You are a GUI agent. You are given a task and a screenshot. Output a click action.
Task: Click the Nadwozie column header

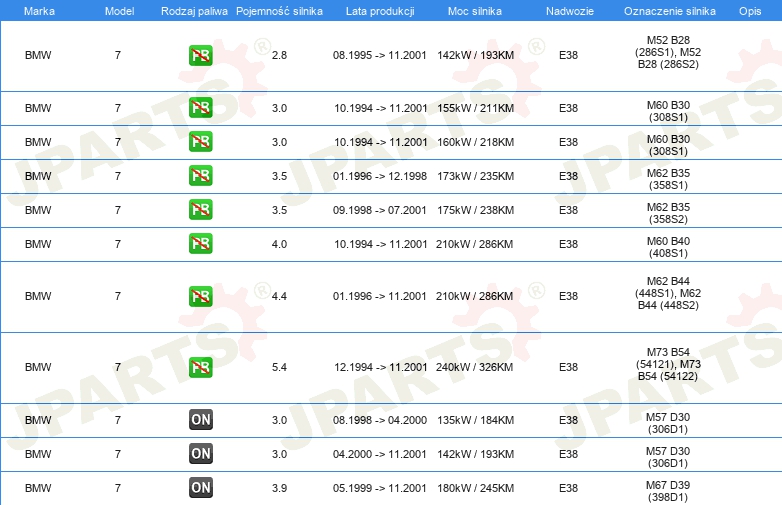[x=570, y=11]
